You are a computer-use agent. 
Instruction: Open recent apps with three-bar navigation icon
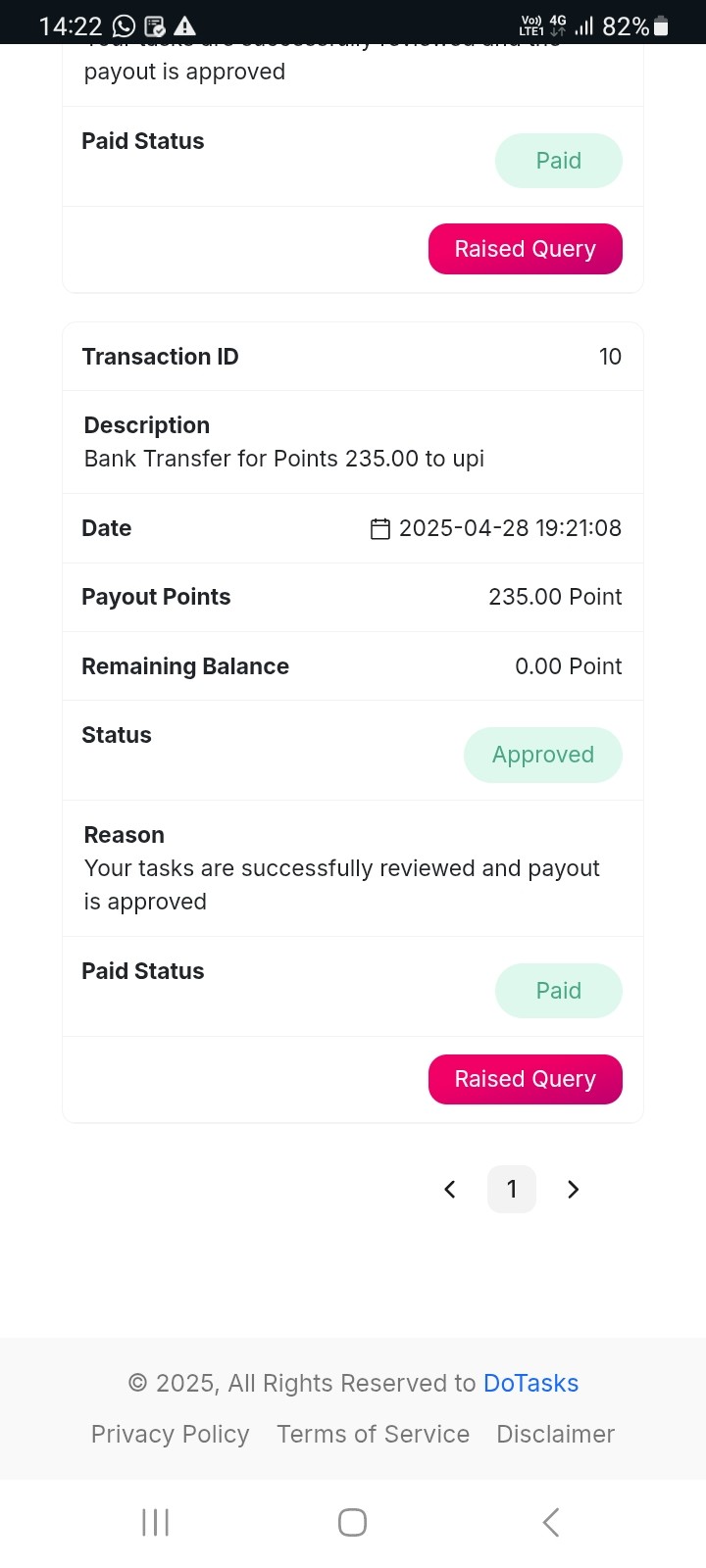[x=156, y=1522]
